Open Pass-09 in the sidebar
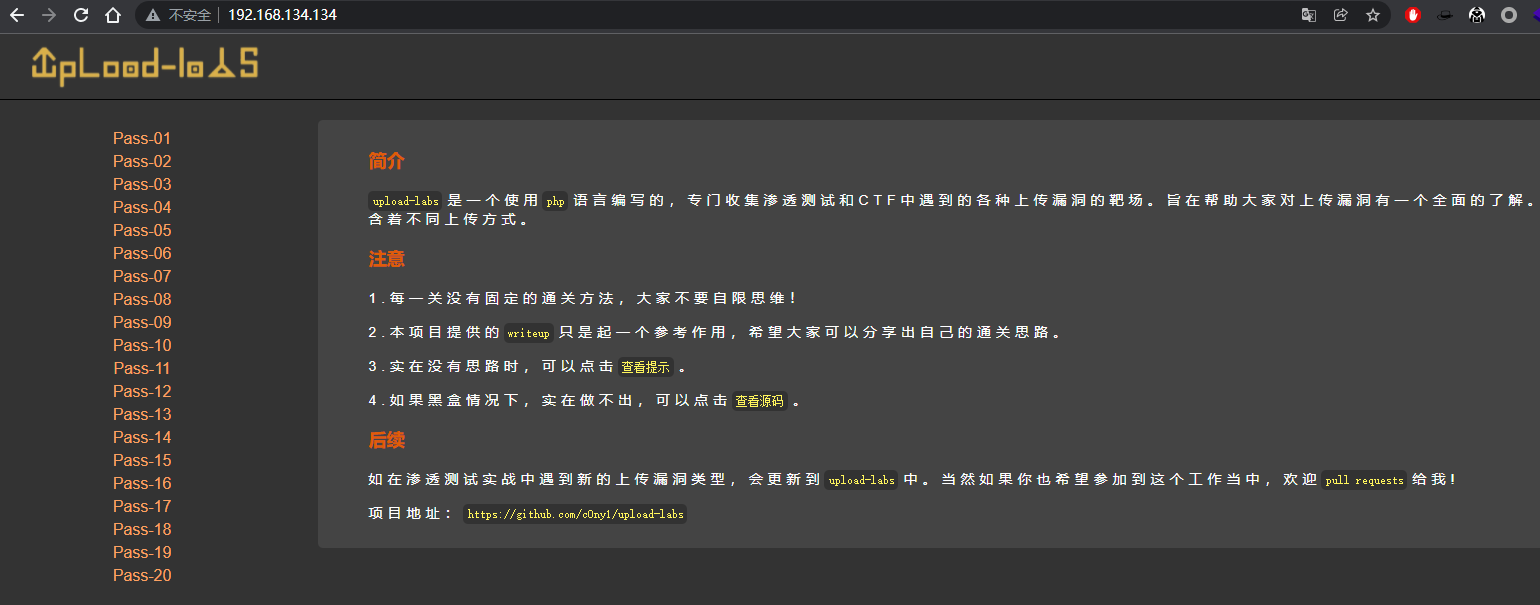 pyautogui.click(x=142, y=322)
